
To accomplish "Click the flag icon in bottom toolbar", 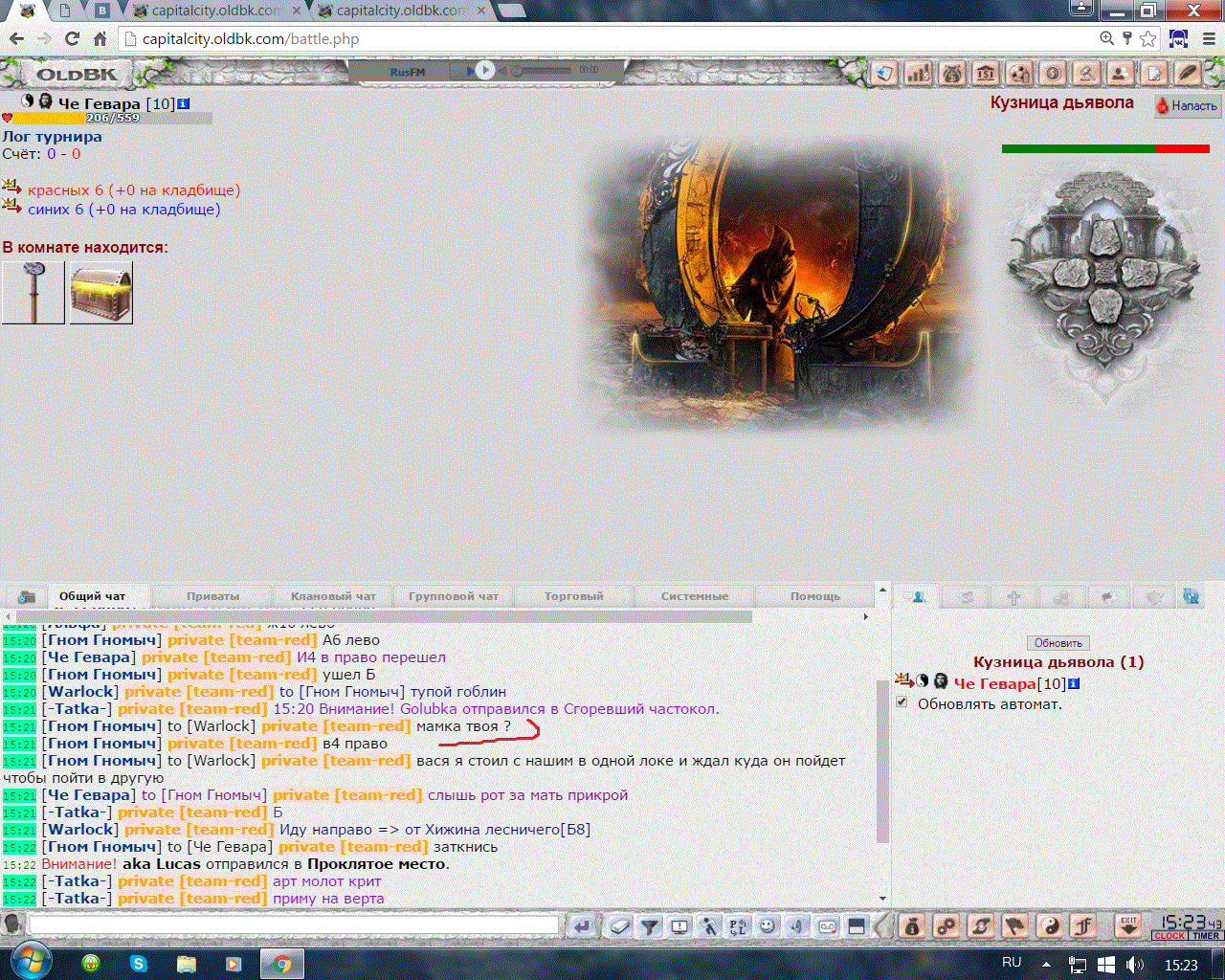I will [1016, 925].
